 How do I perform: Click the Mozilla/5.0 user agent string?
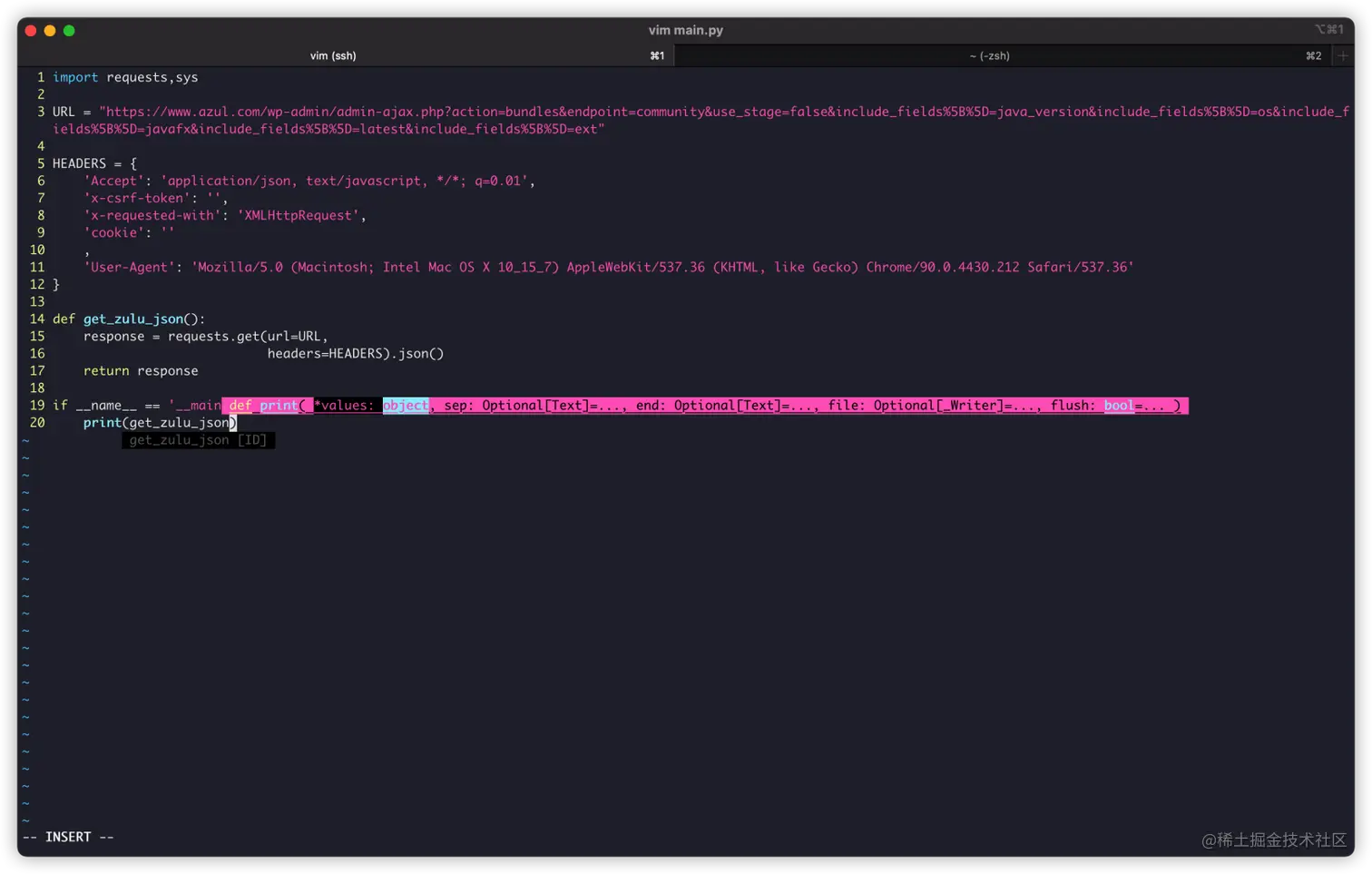(662, 267)
